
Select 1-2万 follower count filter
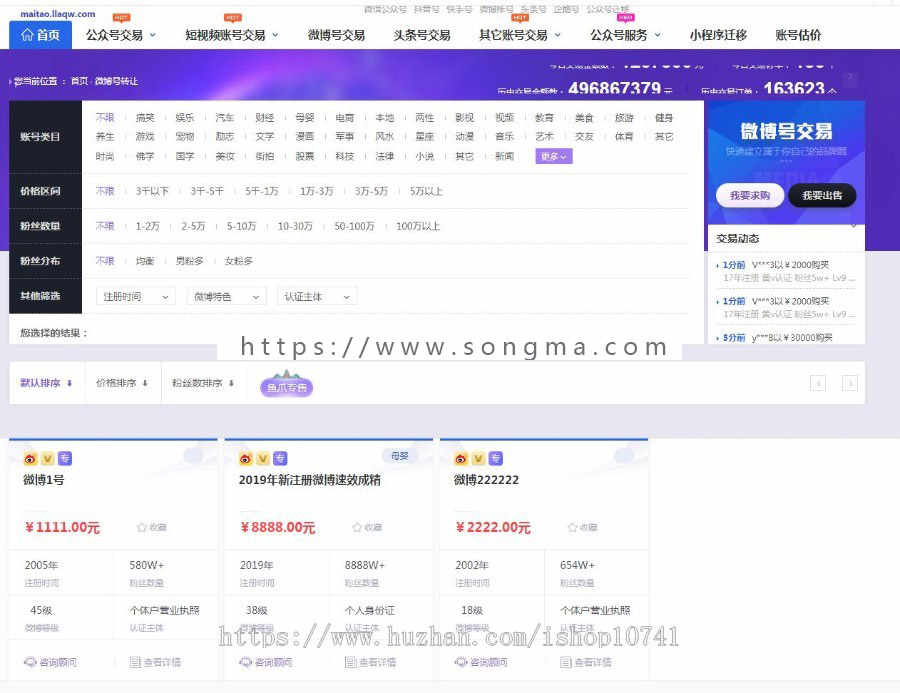click(148, 226)
